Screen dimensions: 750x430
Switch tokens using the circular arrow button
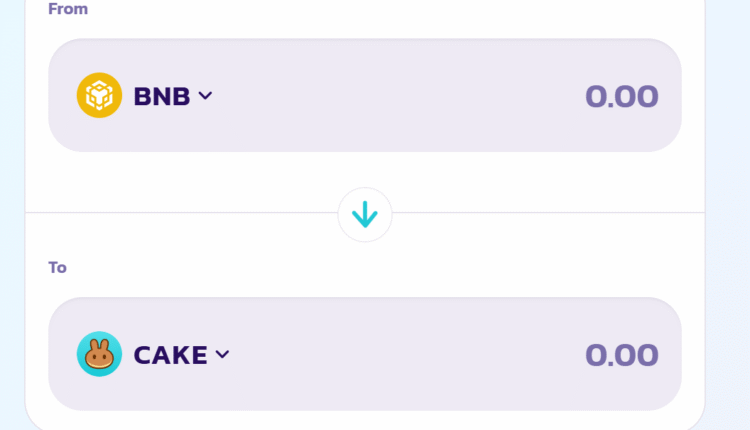[365, 214]
